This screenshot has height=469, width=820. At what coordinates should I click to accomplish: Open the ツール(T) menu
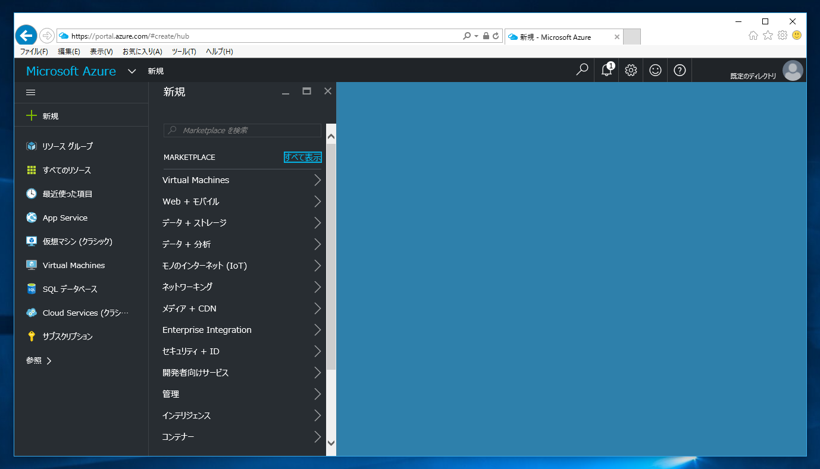pyautogui.click(x=184, y=51)
